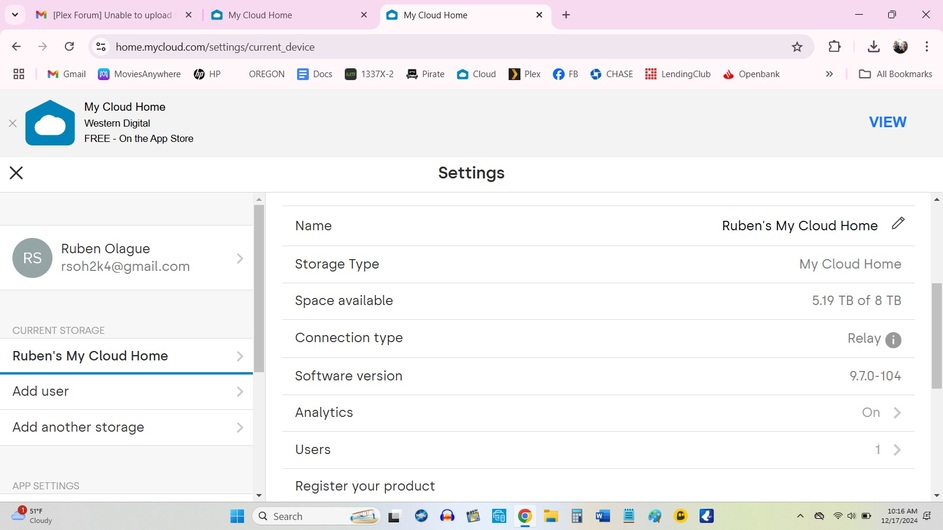View site information icon in address bar
The height and width of the screenshot is (530, 943).
(101, 46)
